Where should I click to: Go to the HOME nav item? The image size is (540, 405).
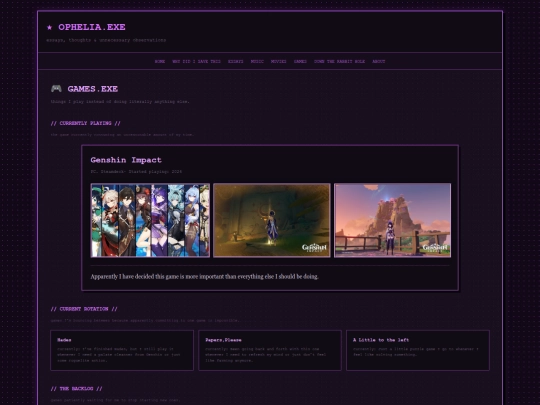(x=160, y=61)
